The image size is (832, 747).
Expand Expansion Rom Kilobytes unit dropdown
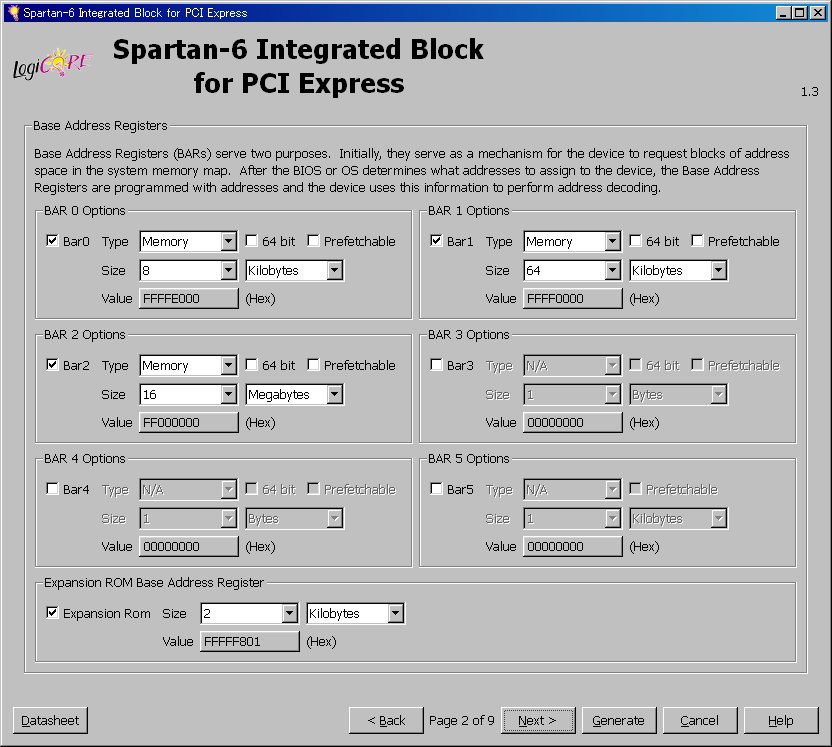click(x=395, y=614)
